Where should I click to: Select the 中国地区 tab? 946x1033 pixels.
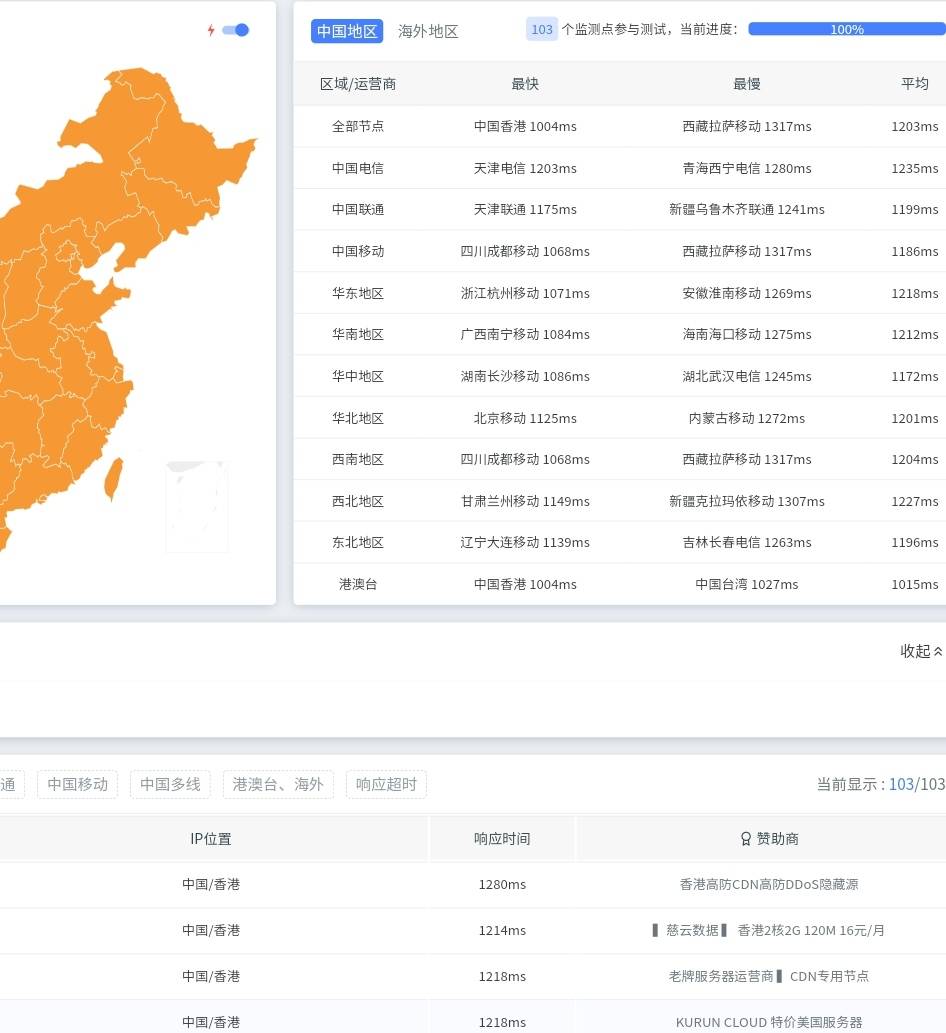[x=347, y=31]
